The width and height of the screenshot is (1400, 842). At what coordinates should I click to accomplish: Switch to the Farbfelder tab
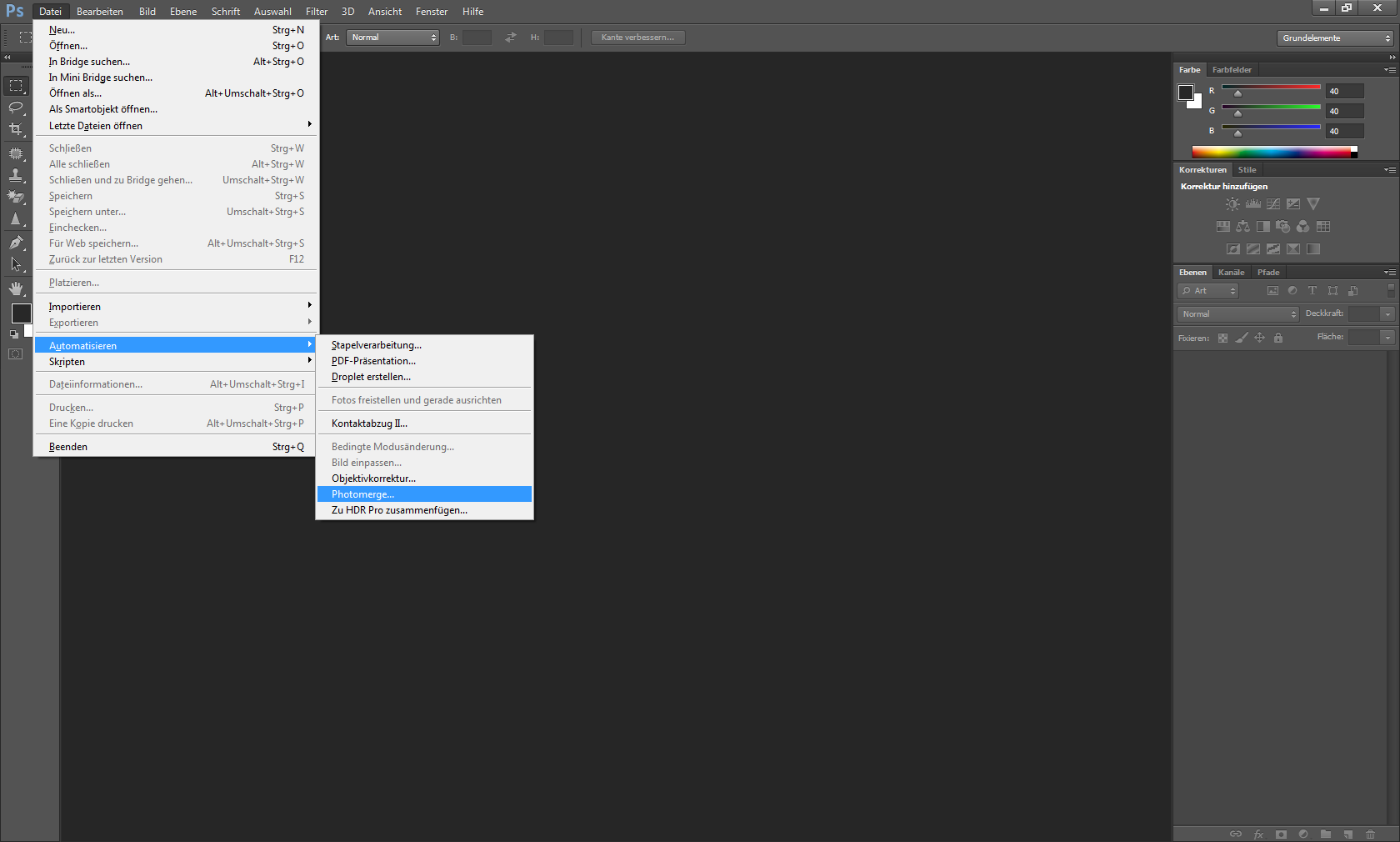pos(1232,70)
